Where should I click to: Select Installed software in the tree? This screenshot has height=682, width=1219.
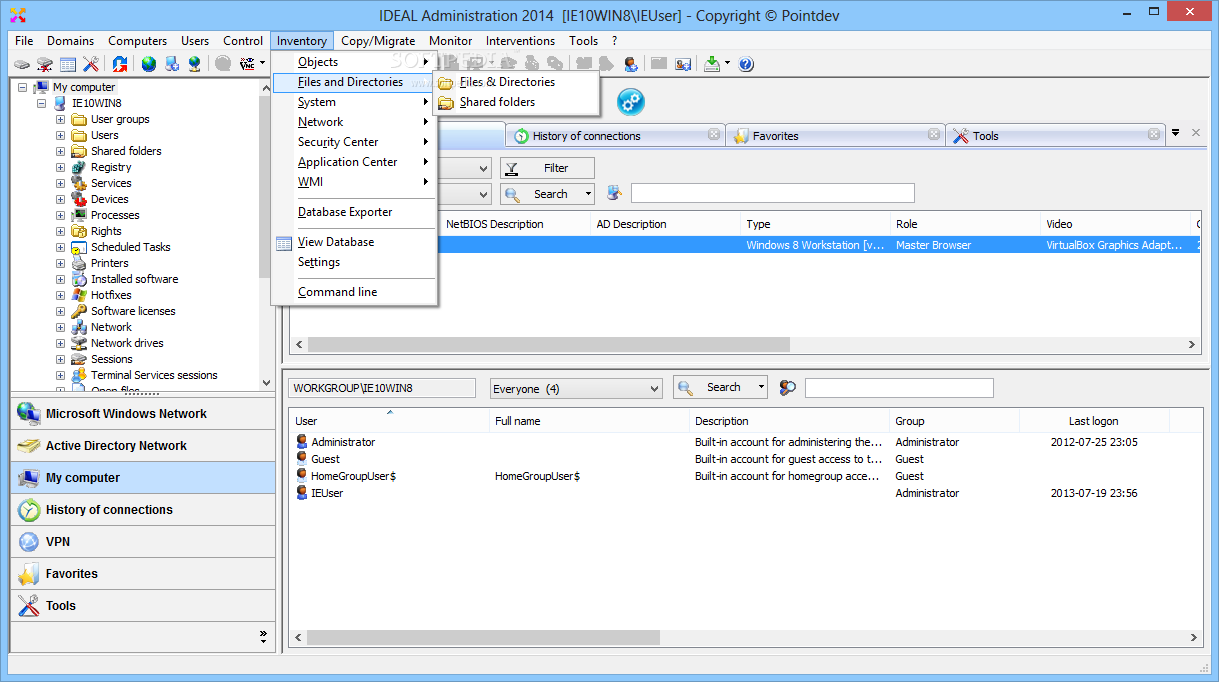pyautogui.click(x=134, y=279)
